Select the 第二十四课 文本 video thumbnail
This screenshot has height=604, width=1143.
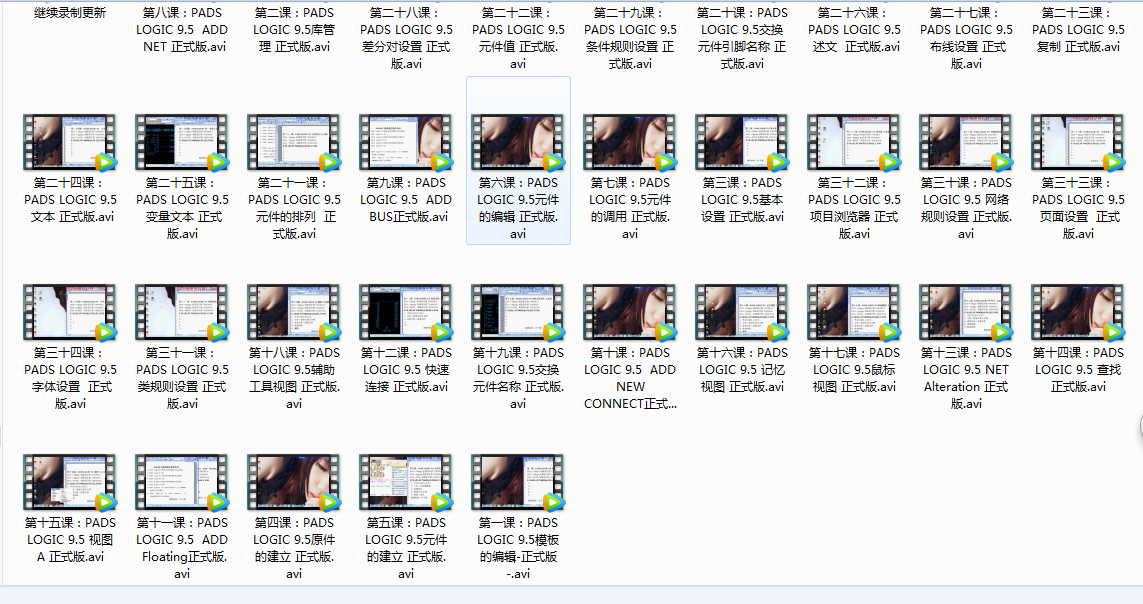69,142
